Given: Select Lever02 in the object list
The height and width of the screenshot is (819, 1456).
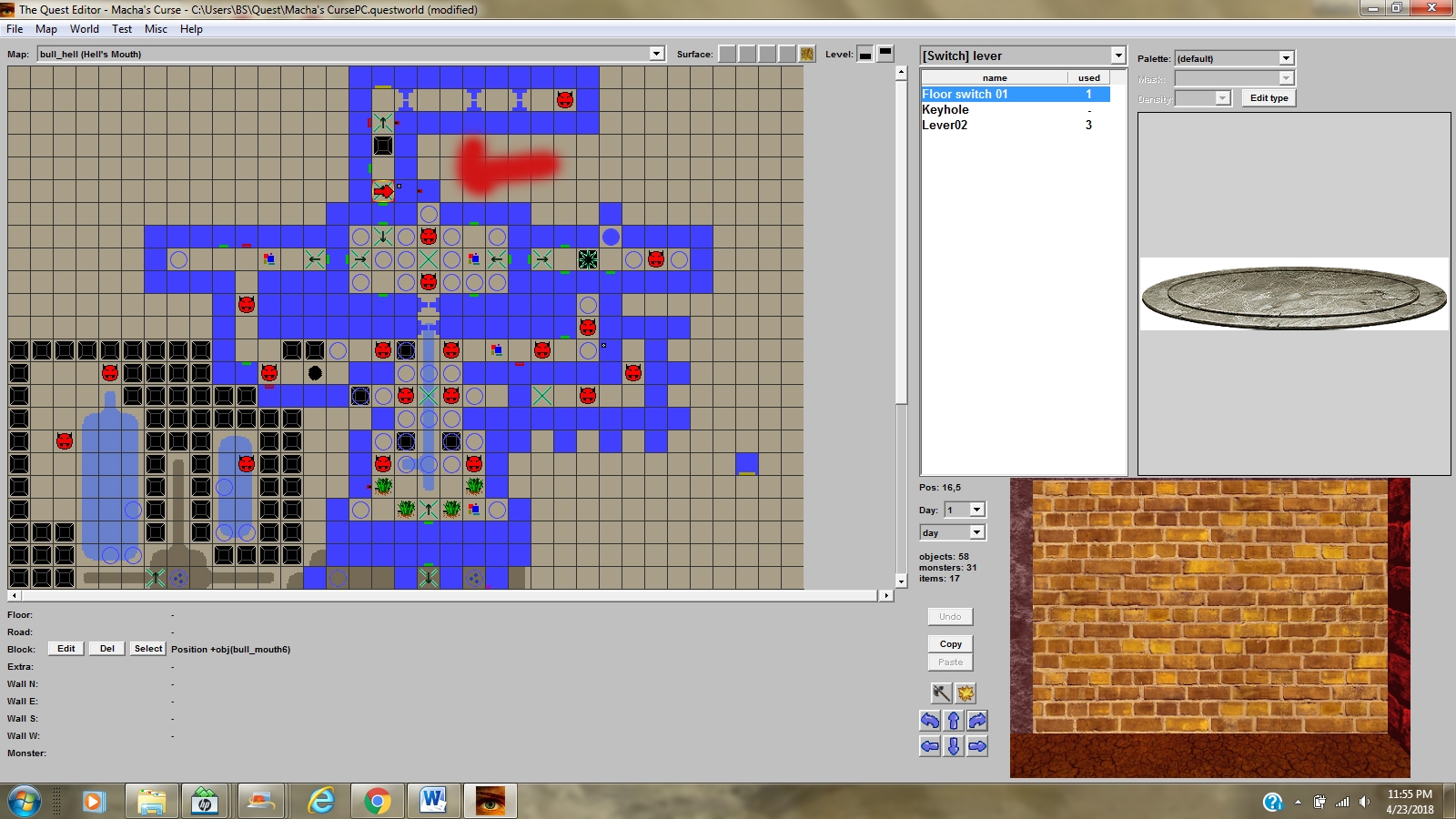Looking at the screenshot, I should [x=945, y=126].
